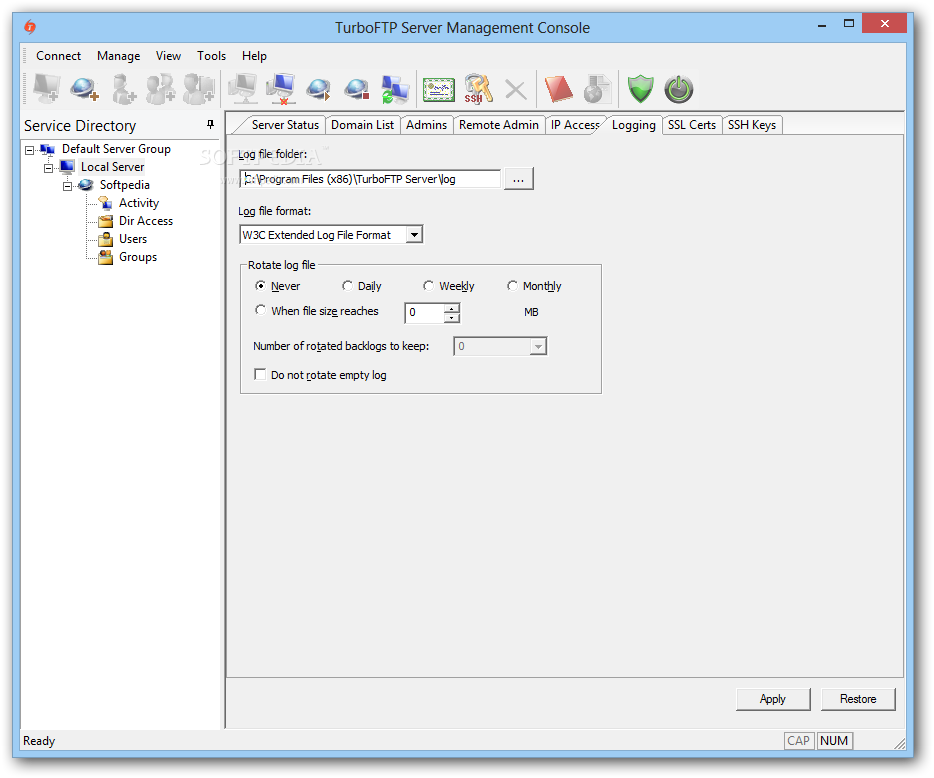The width and height of the screenshot is (934, 778).
Task: Click the Users node icon
Action: point(105,239)
